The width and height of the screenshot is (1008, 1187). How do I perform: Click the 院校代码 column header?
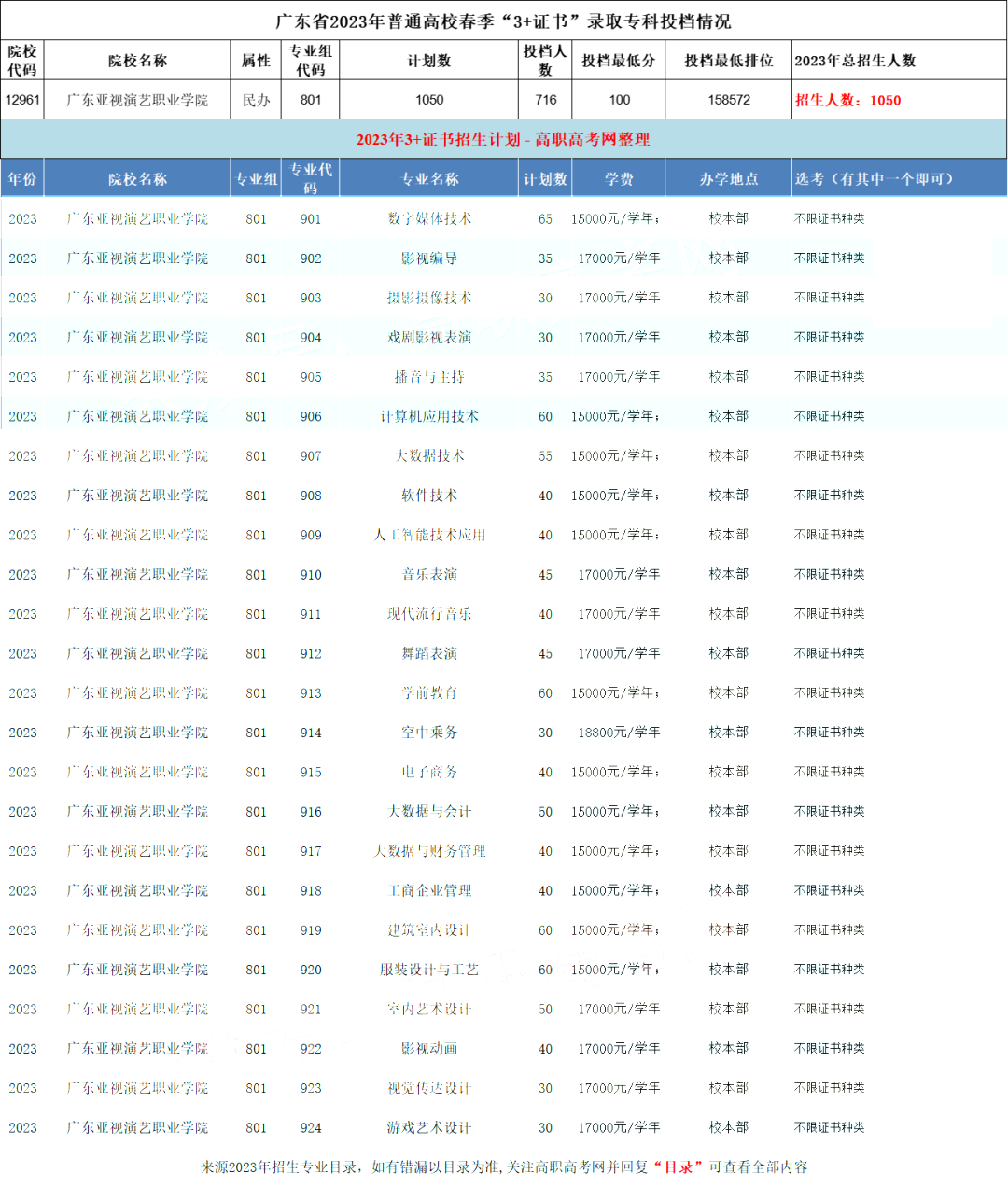(x=22, y=61)
